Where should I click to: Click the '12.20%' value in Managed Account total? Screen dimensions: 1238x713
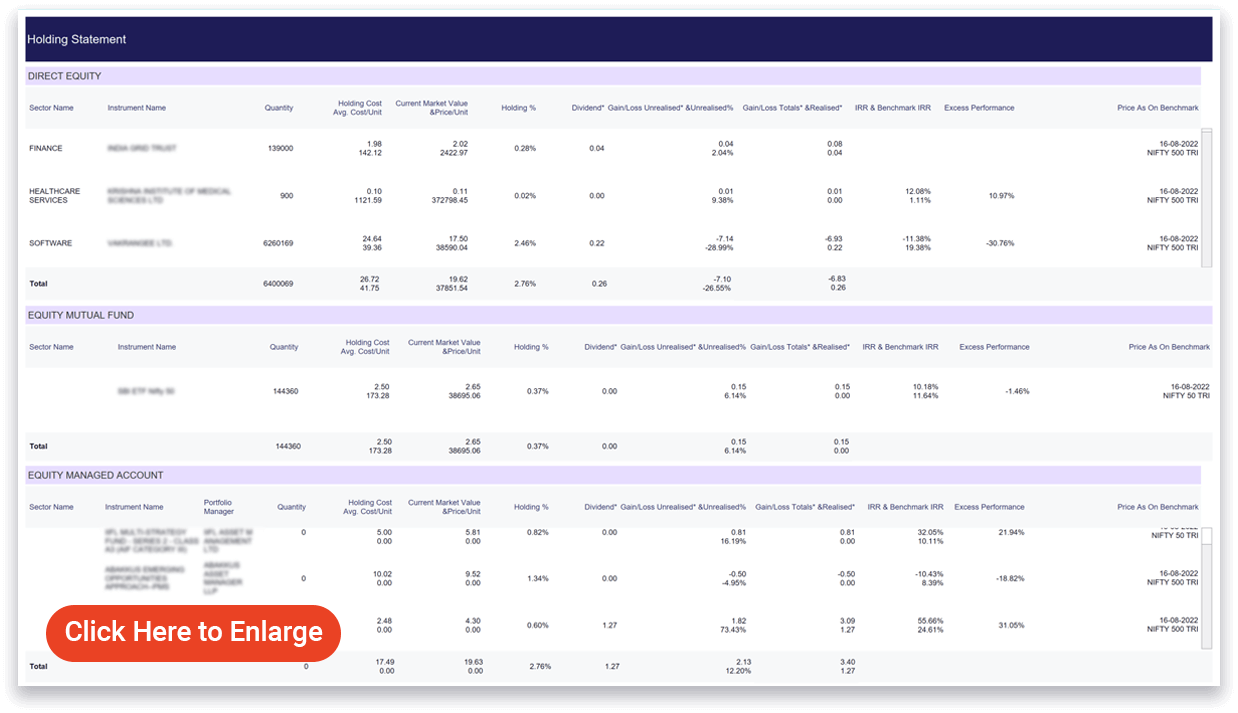tap(737, 671)
